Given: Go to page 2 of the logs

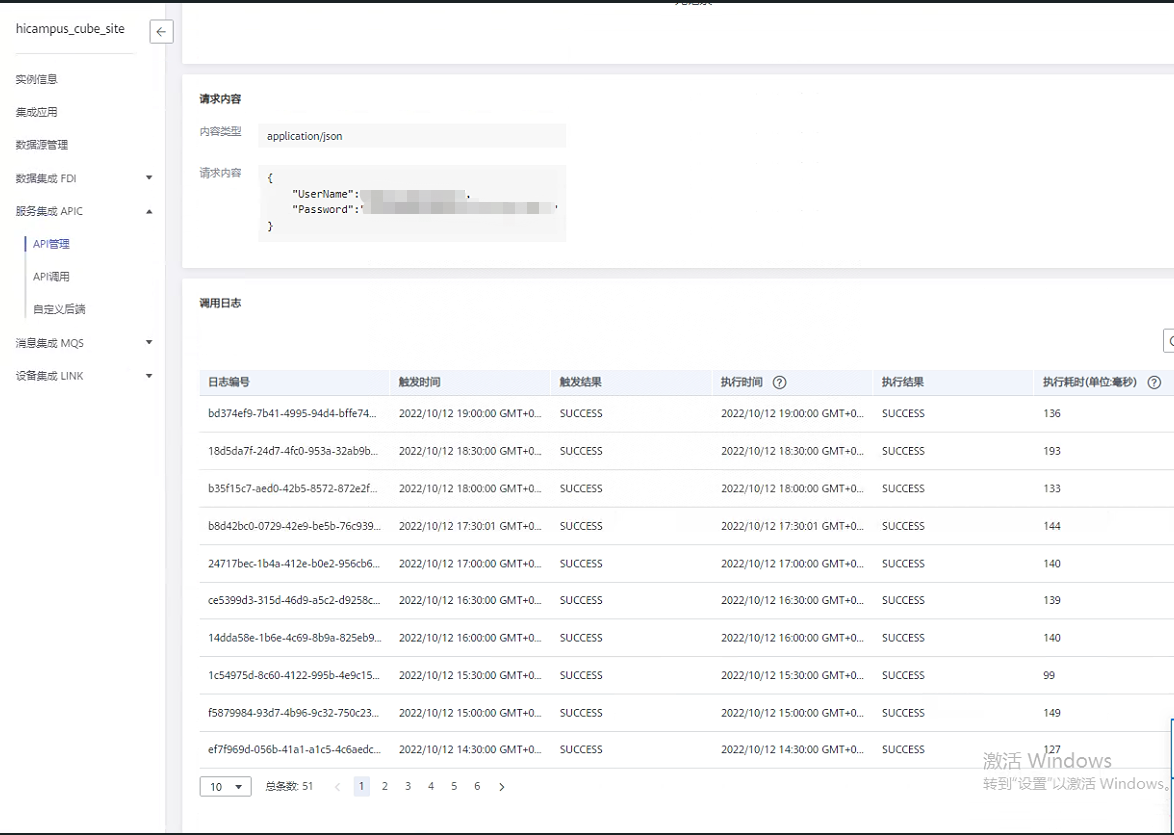Looking at the screenshot, I should pyautogui.click(x=385, y=787).
